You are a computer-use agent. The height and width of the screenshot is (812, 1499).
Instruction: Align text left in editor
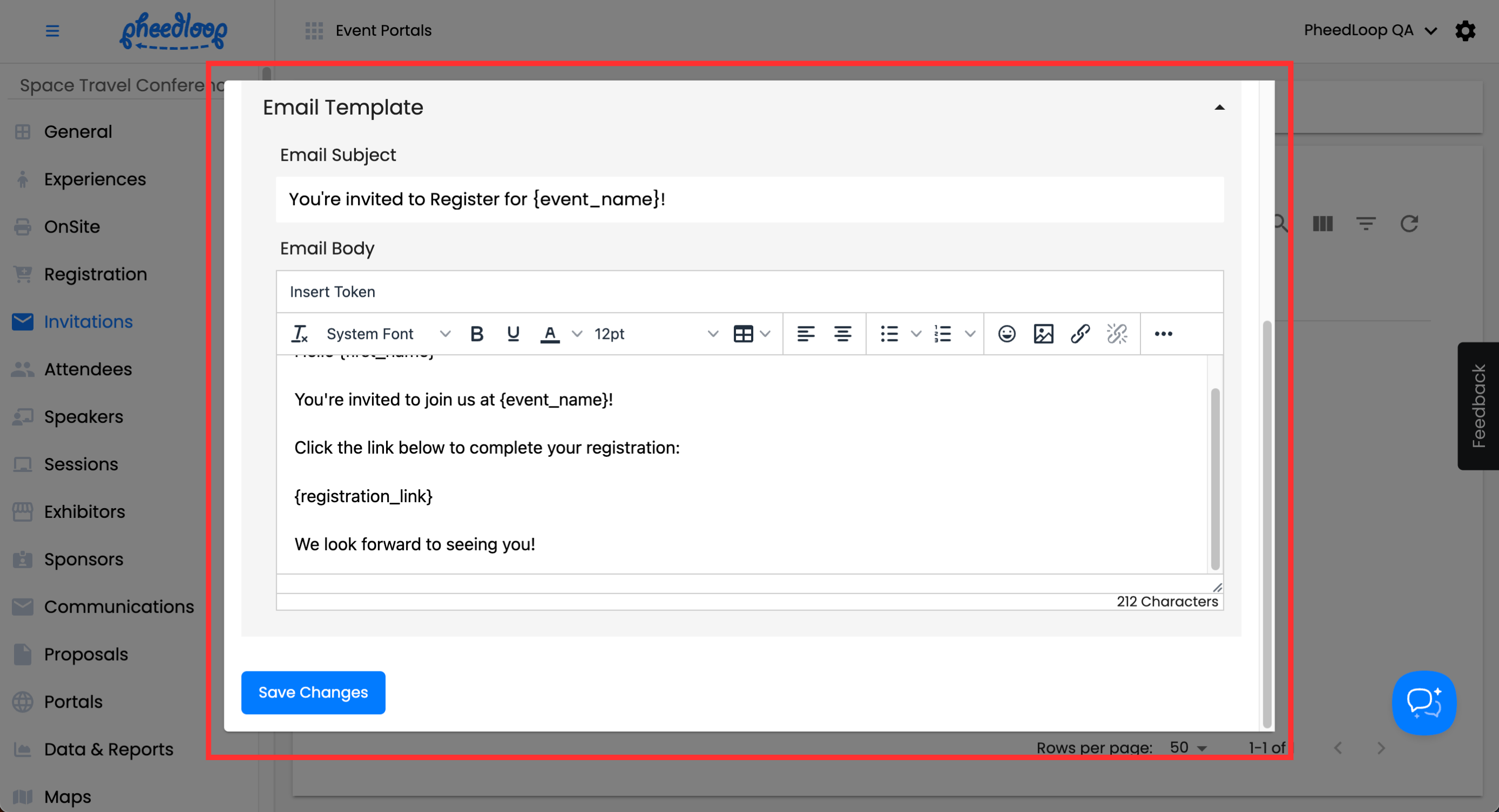pos(805,334)
